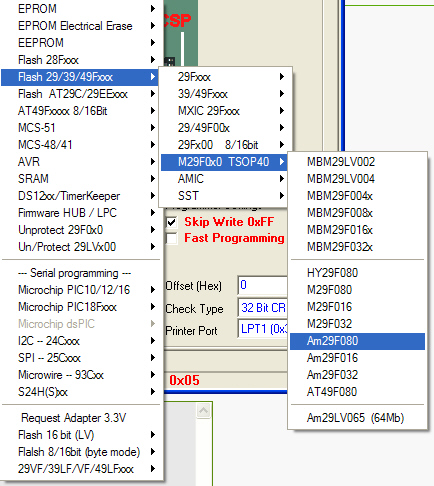
Task: Open the MCS-48/41 submenu
Action: (x=81, y=145)
